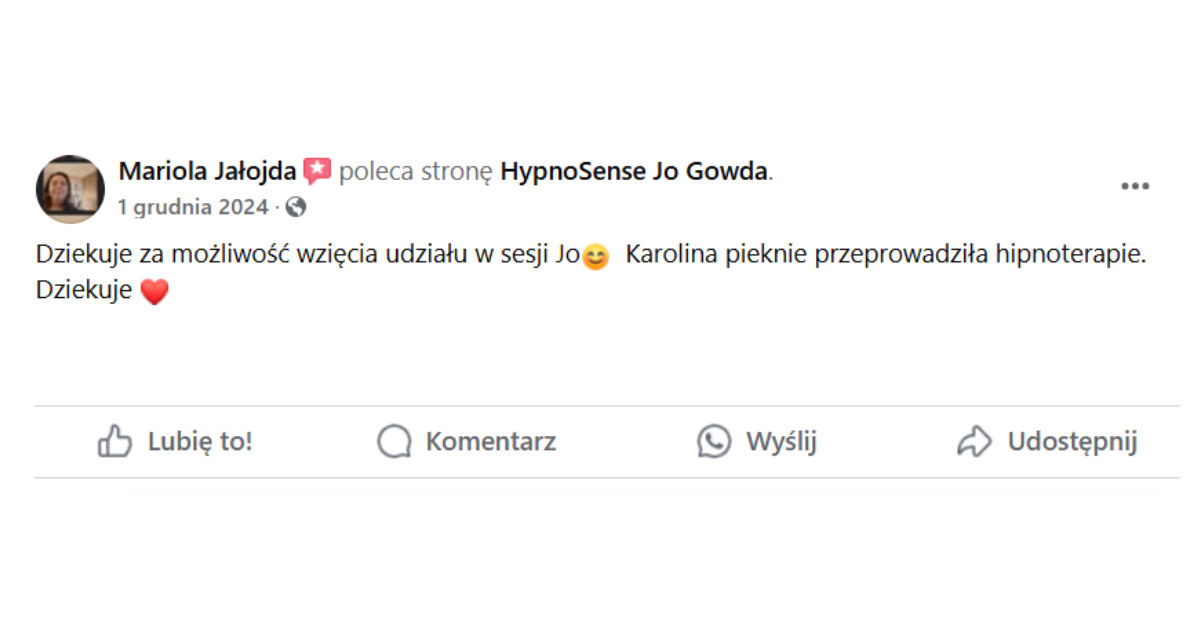Click the WhatsApp send icon
Viewport: 1200px width, 630px height.
pyautogui.click(x=714, y=441)
